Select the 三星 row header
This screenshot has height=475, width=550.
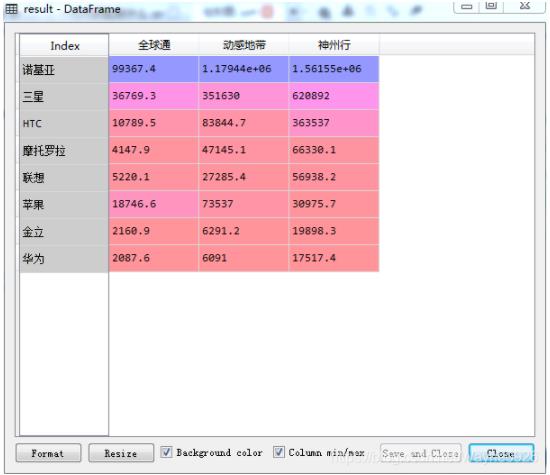coord(64,96)
